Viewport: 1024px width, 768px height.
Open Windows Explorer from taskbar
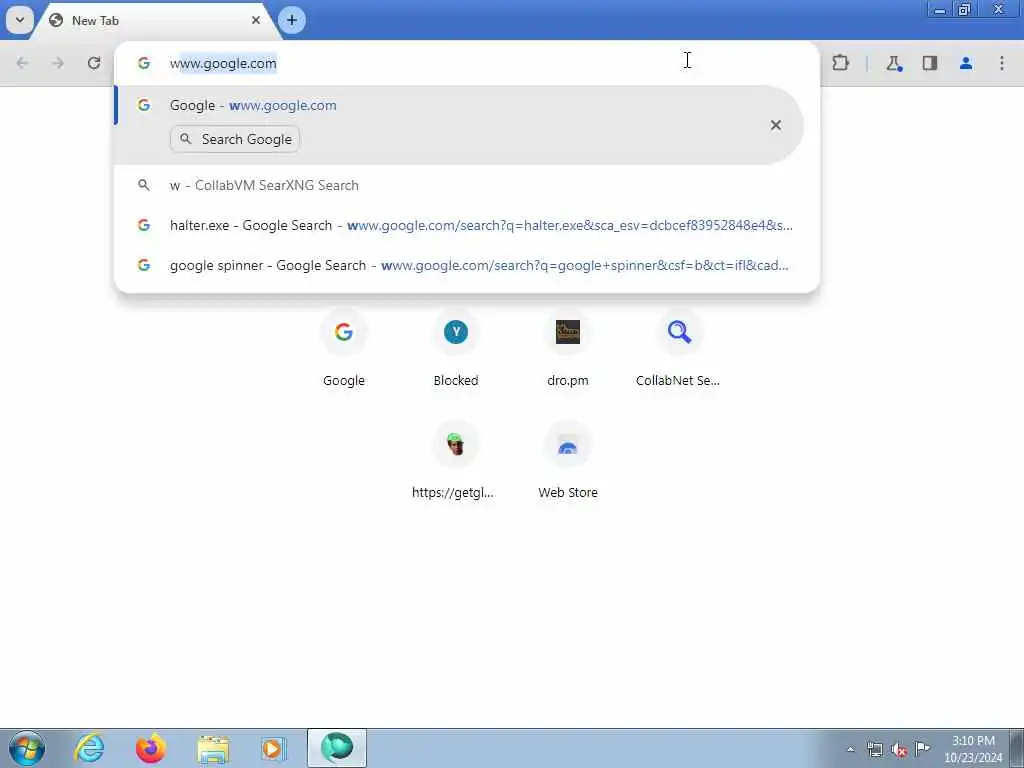click(x=213, y=748)
